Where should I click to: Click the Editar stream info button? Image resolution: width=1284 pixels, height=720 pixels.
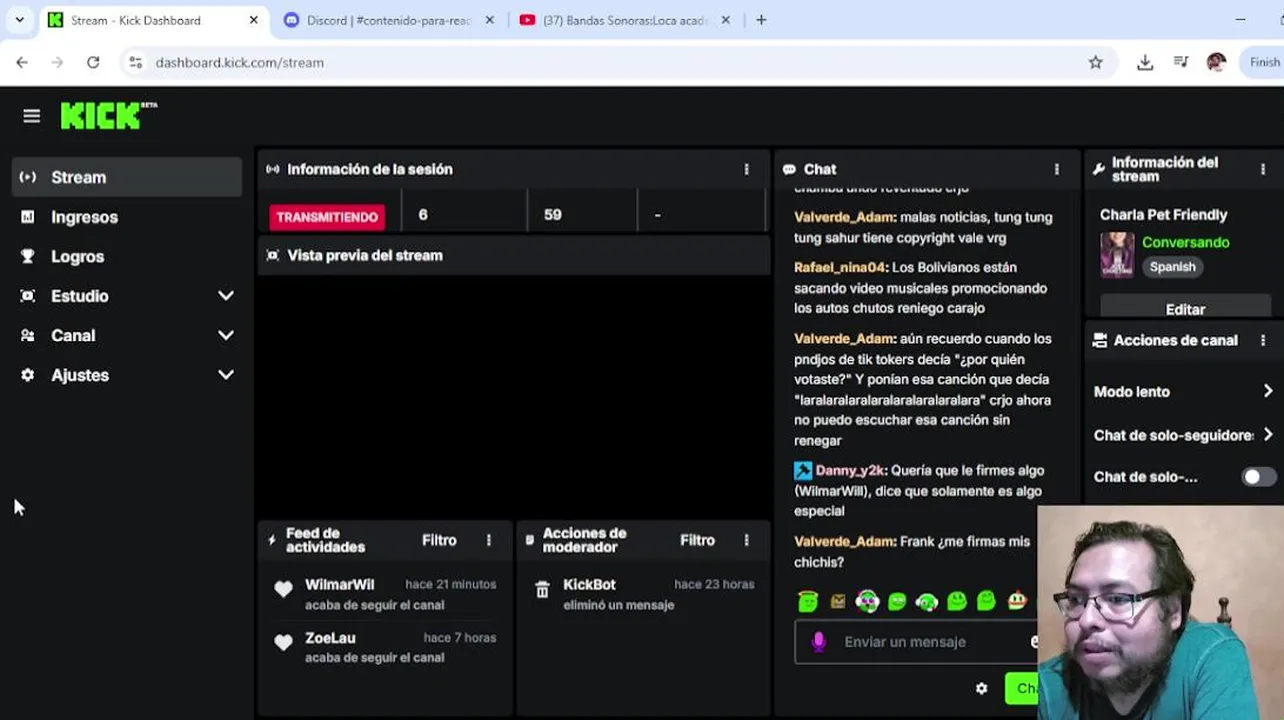(x=1185, y=309)
